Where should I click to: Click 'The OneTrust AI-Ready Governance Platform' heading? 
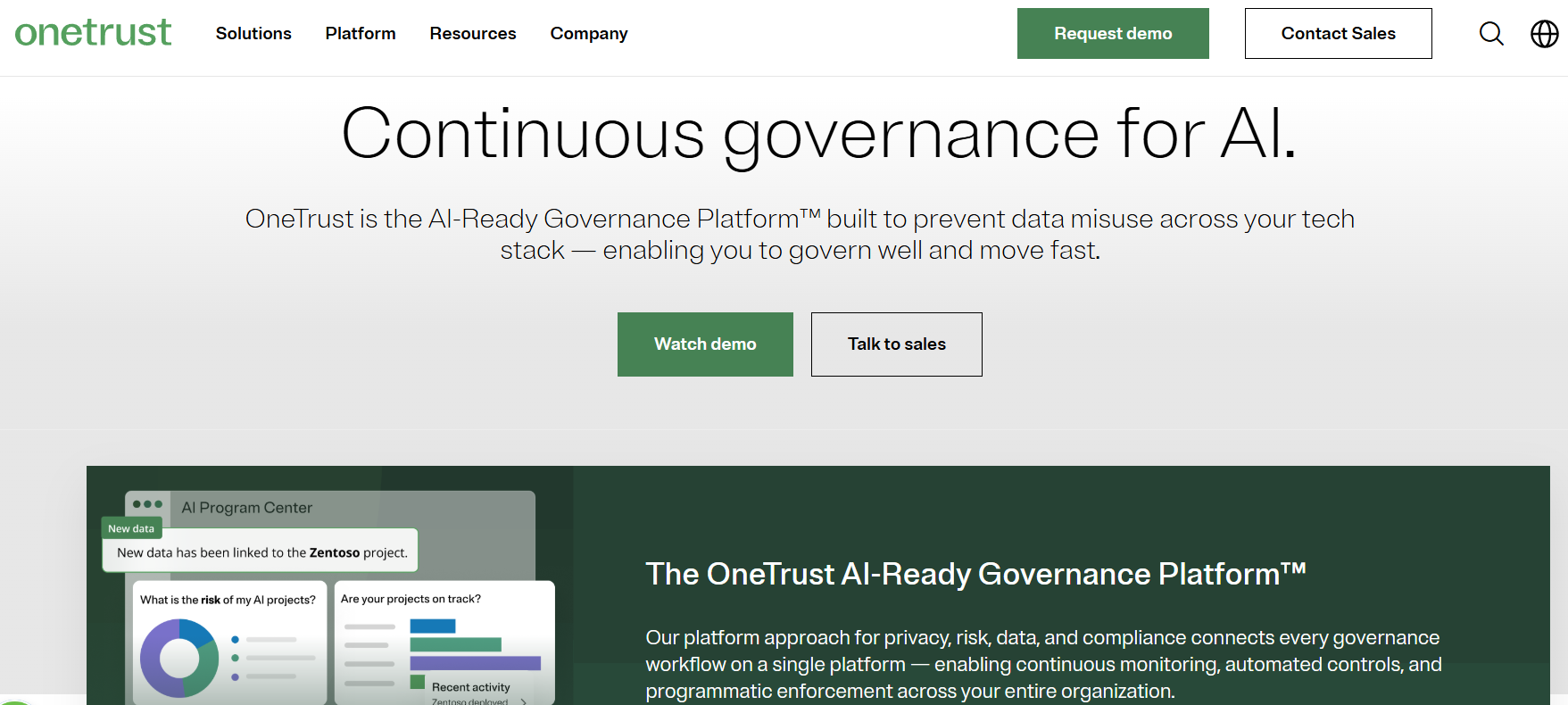pos(975,574)
